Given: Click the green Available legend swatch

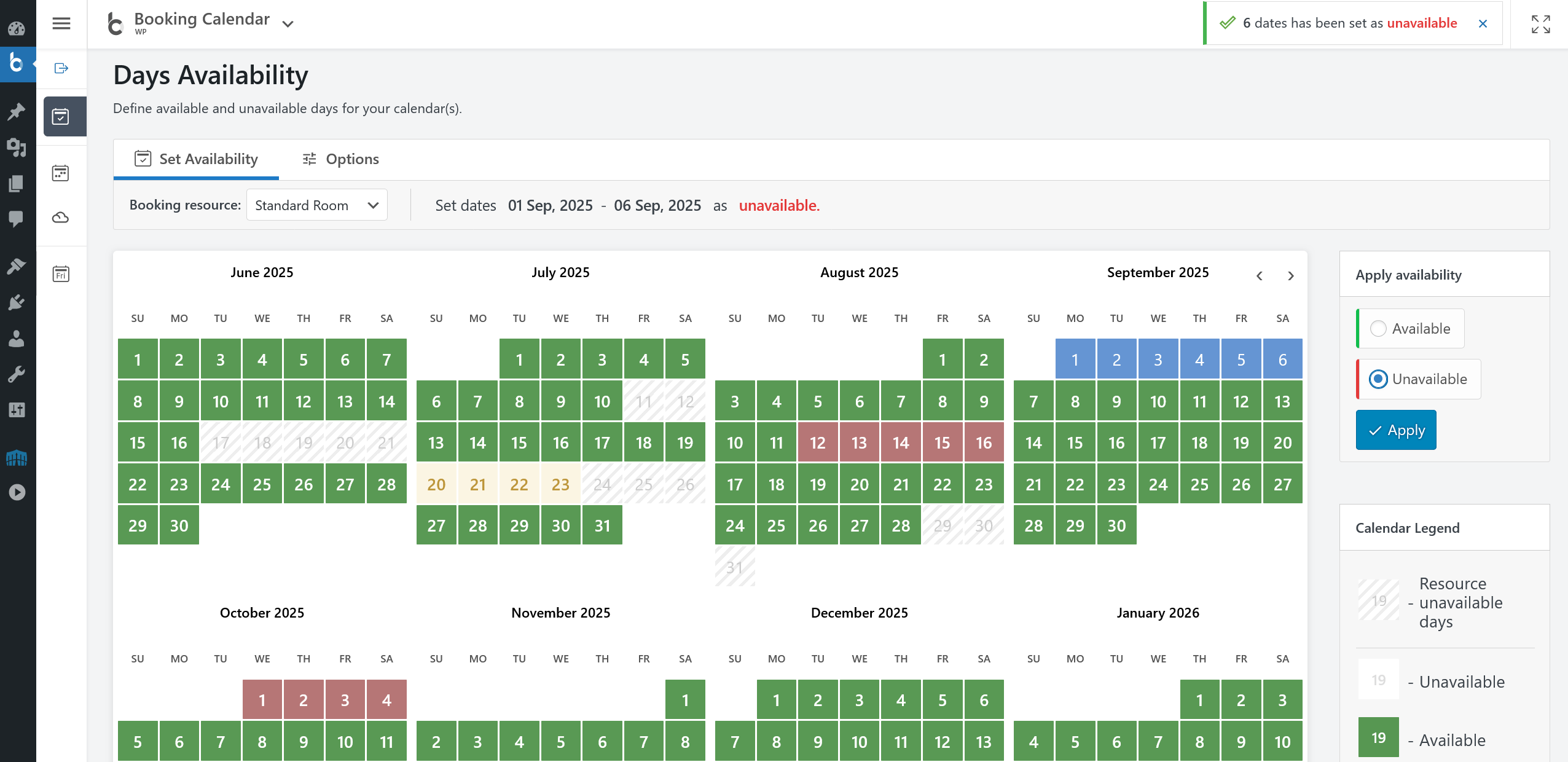Looking at the screenshot, I should point(1378,737).
